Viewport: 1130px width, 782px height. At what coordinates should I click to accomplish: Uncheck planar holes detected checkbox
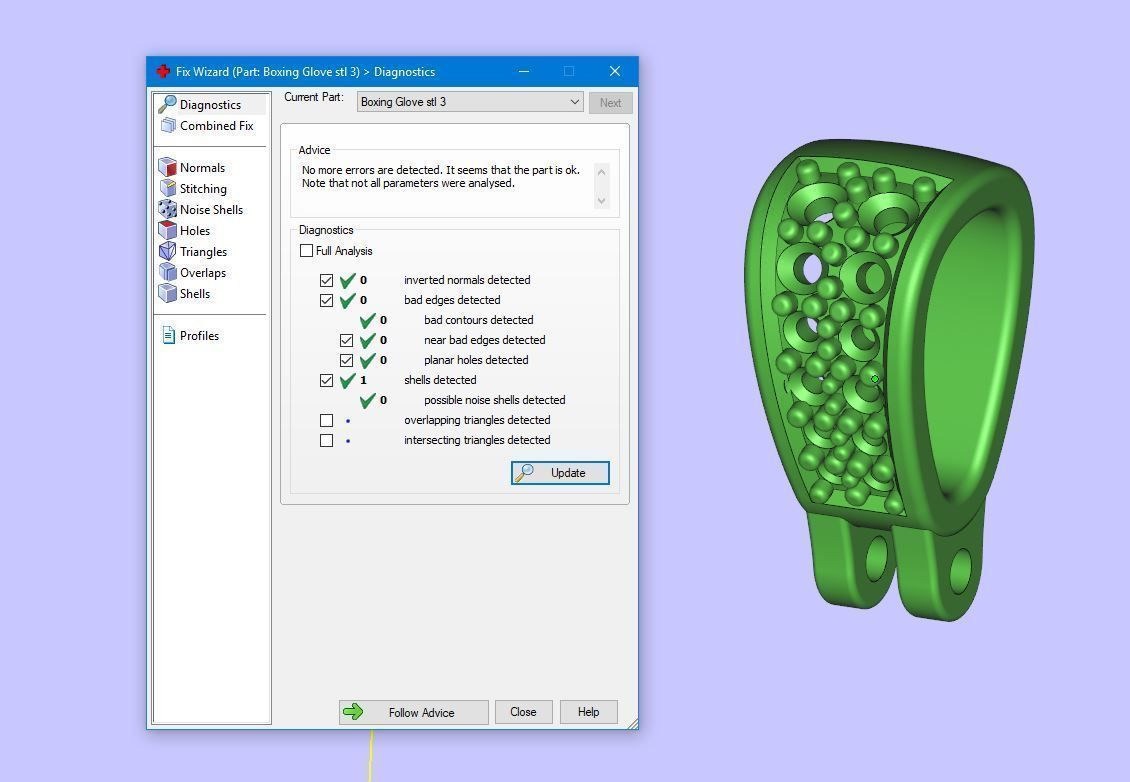tap(347, 360)
